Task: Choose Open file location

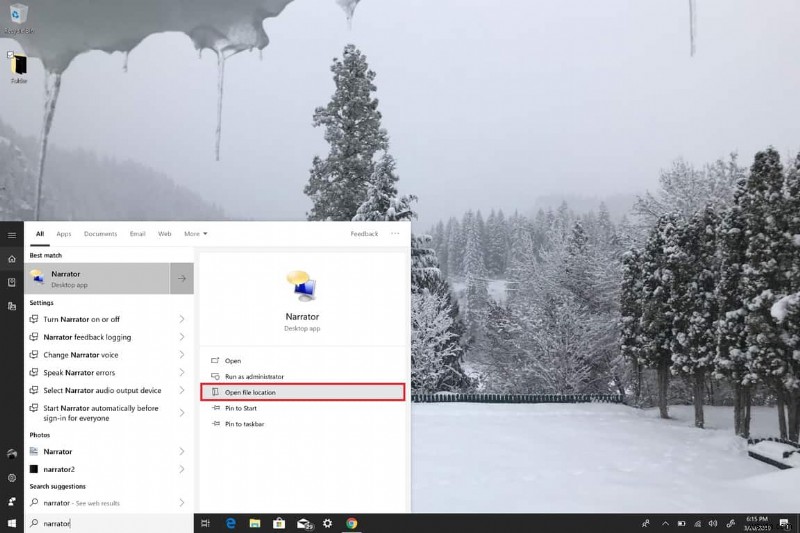Action: coord(303,392)
